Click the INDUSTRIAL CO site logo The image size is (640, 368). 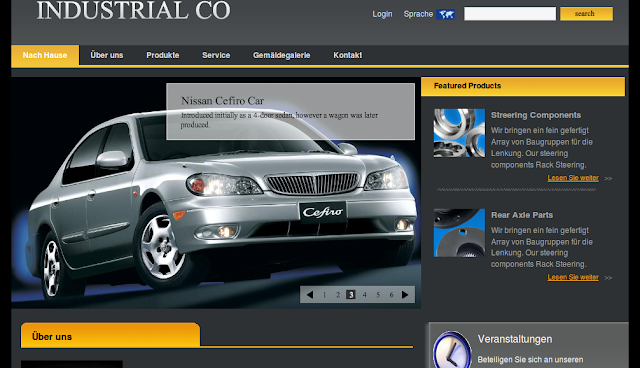(133, 10)
